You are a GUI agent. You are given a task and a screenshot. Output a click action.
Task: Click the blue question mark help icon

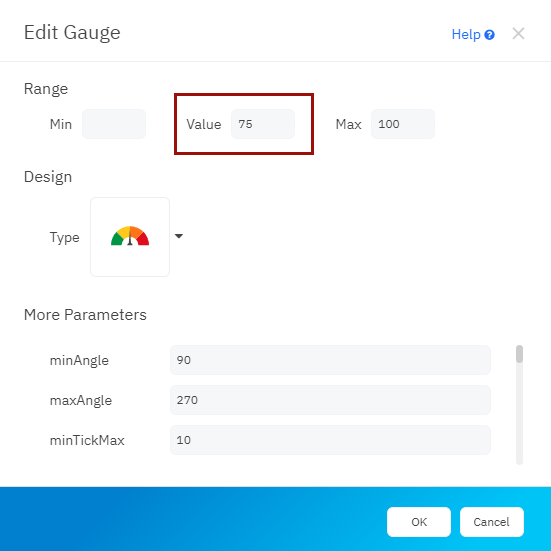(x=489, y=35)
